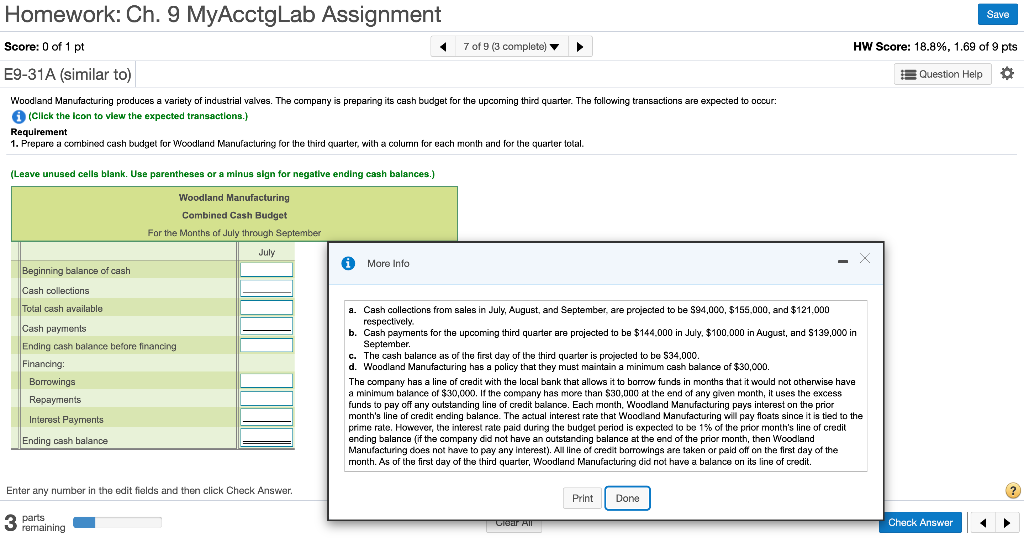The height and width of the screenshot is (543, 1024).
Task: Click 'Woodland Manufacturing' table heading
Action: point(234,197)
